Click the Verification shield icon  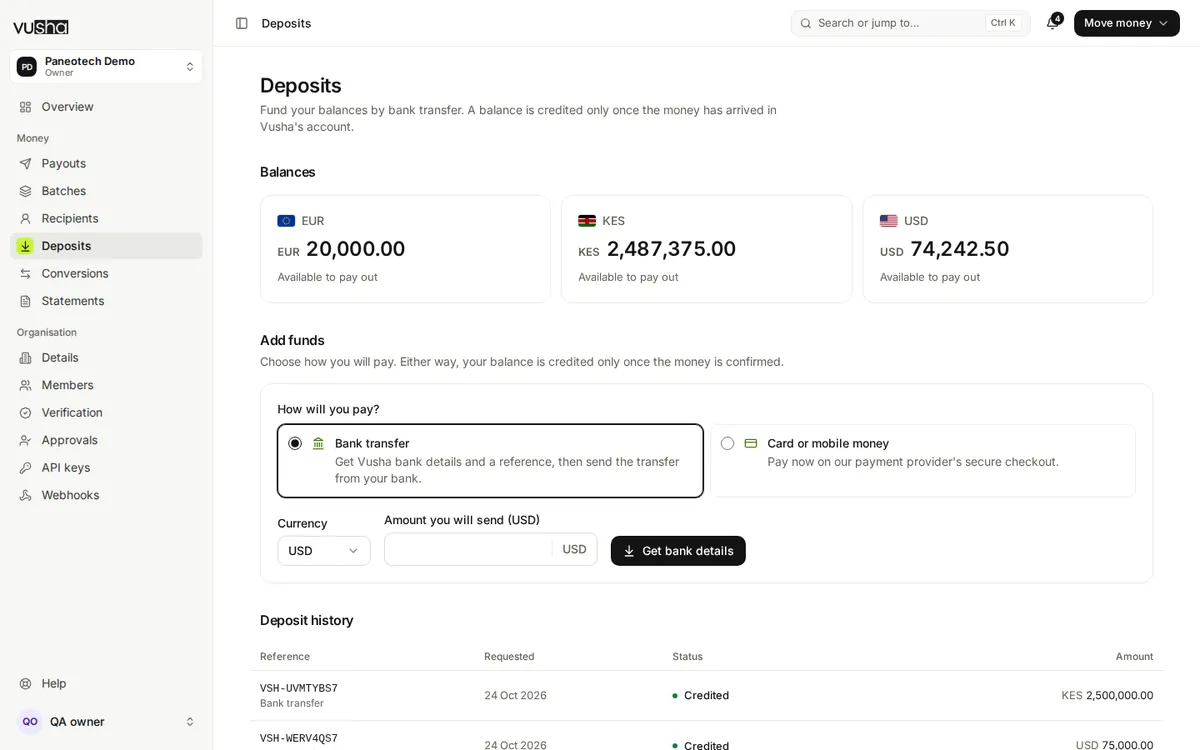pos(25,413)
